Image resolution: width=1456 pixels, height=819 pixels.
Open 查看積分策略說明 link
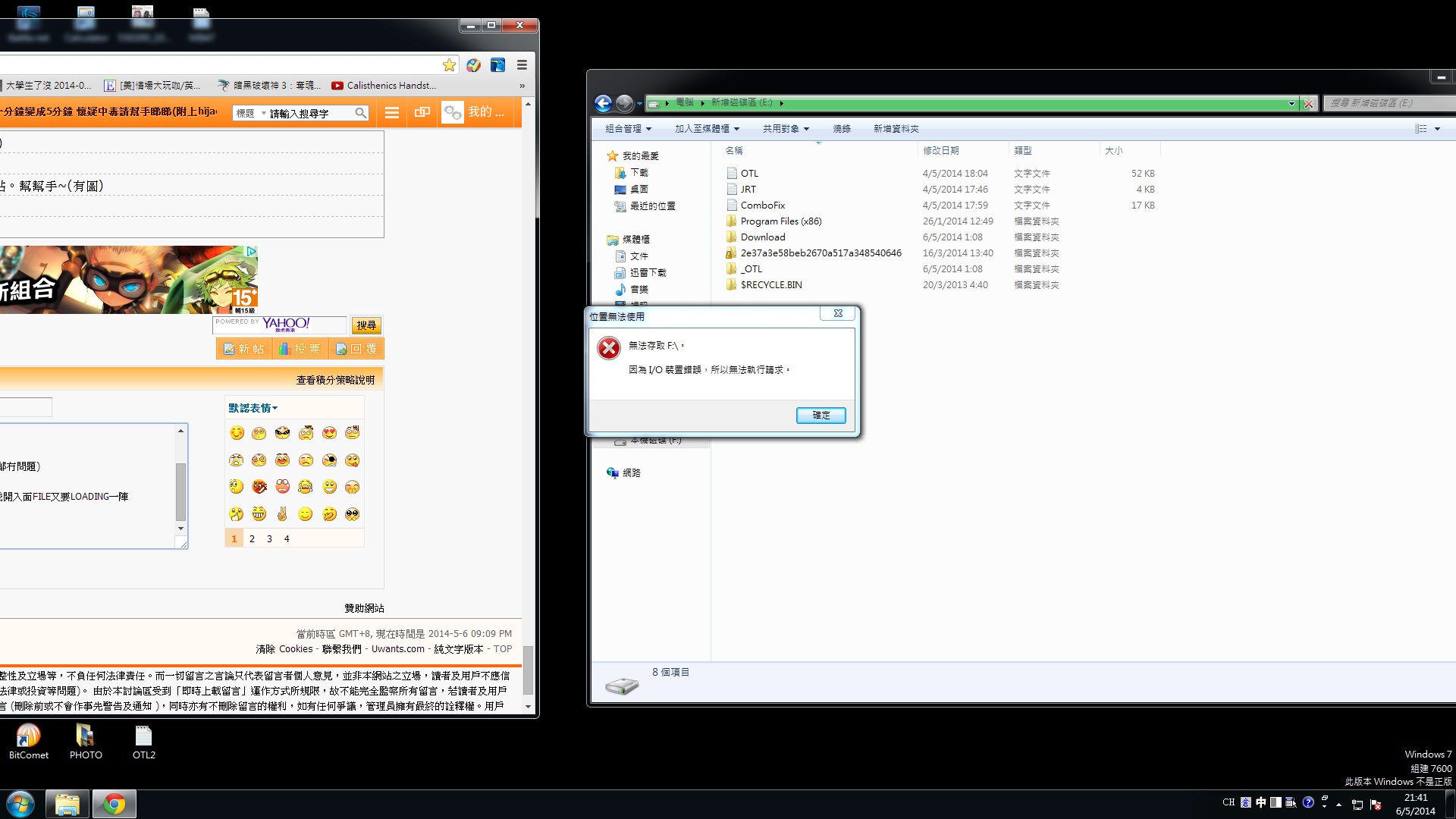click(335, 380)
